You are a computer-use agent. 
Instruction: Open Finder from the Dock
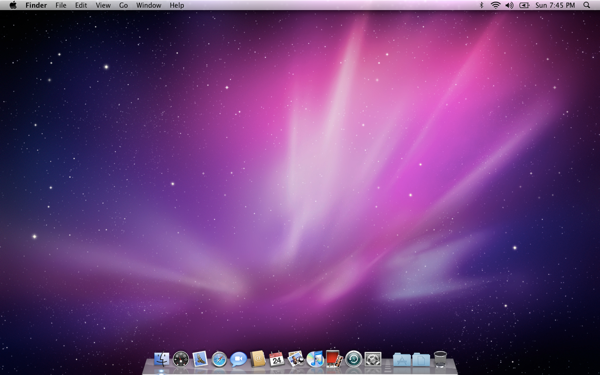coord(161,359)
